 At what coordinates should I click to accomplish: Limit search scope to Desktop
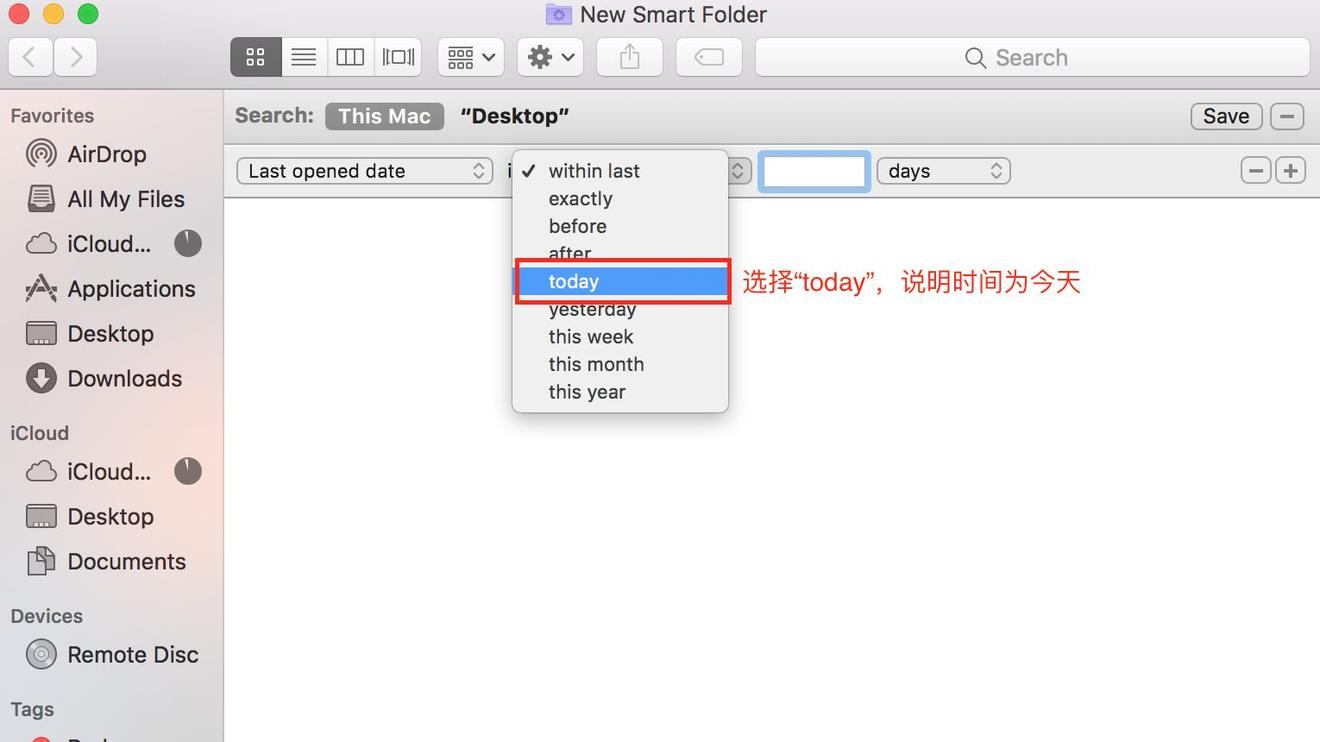click(x=514, y=116)
